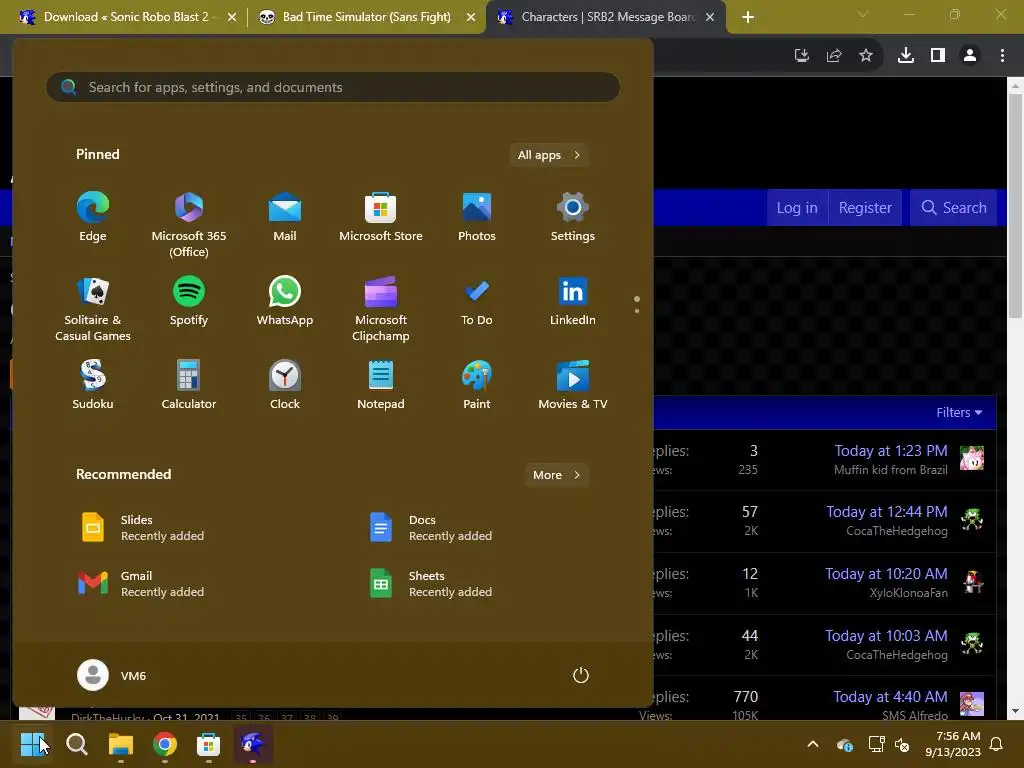Open a new Chrome tab

click(x=748, y=17)
